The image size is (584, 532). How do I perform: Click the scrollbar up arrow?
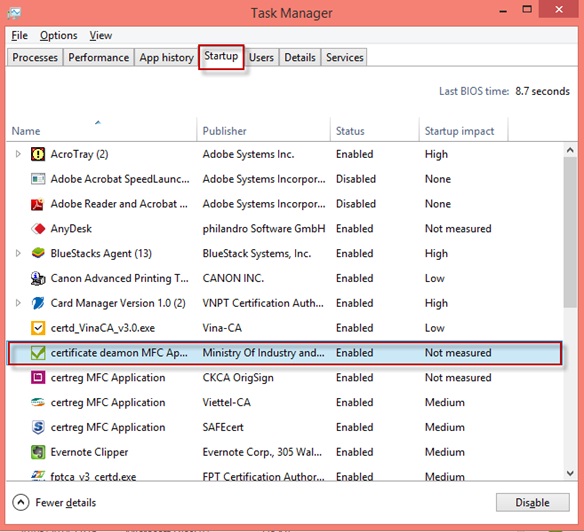pyautogui.click(x=570, y=150)
